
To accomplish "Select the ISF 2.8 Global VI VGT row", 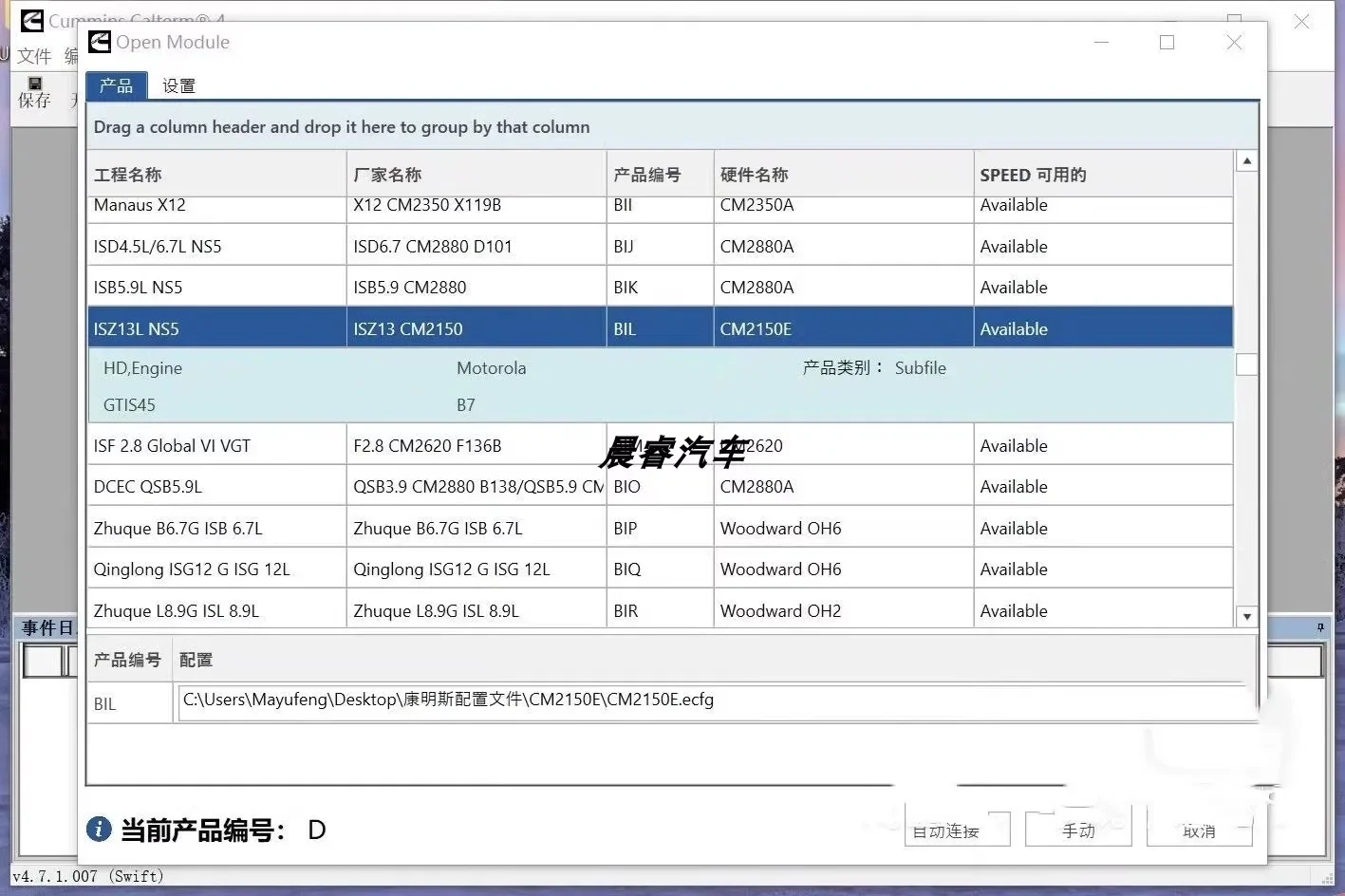I will pos(660,445).
